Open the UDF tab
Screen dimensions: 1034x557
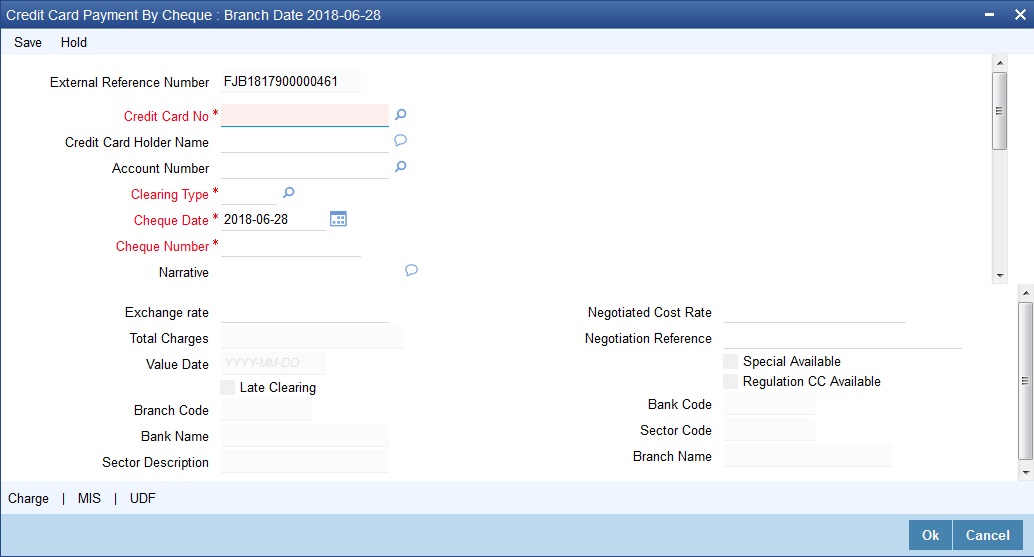pyautogui.click(x=142, y=498)
